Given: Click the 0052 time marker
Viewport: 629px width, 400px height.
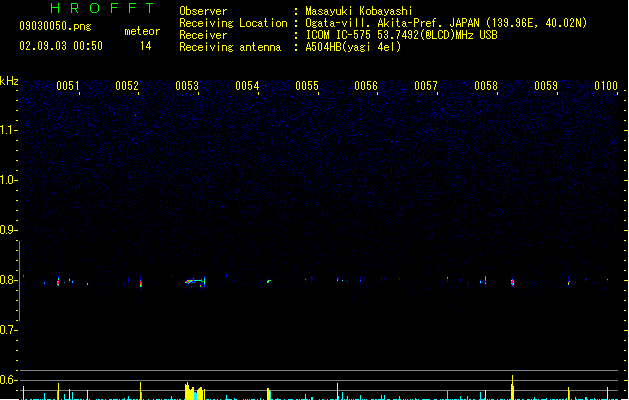Looking at the screenshot, I should tap(127, 86).
